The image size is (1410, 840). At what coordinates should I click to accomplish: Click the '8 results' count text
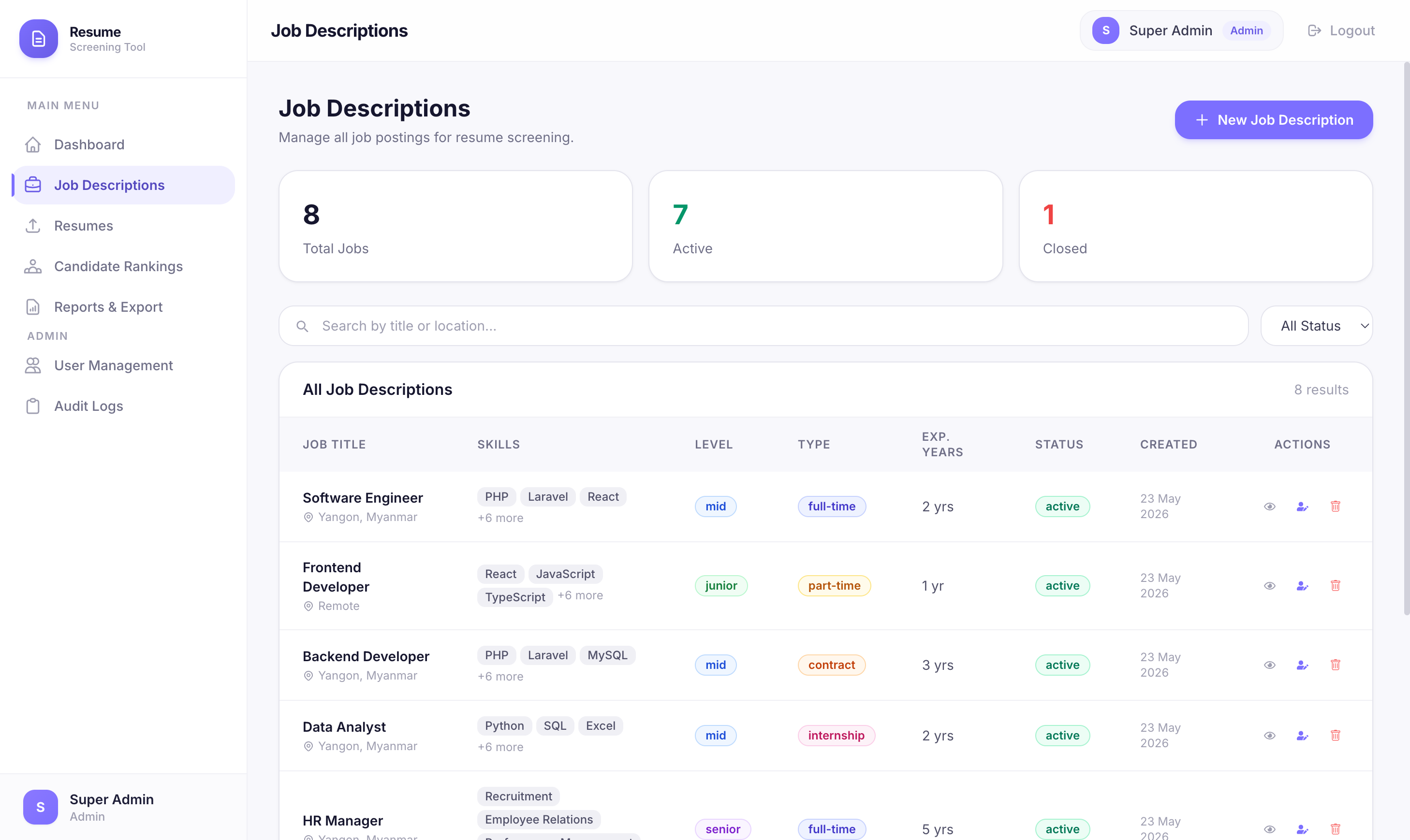(1321, 390)
